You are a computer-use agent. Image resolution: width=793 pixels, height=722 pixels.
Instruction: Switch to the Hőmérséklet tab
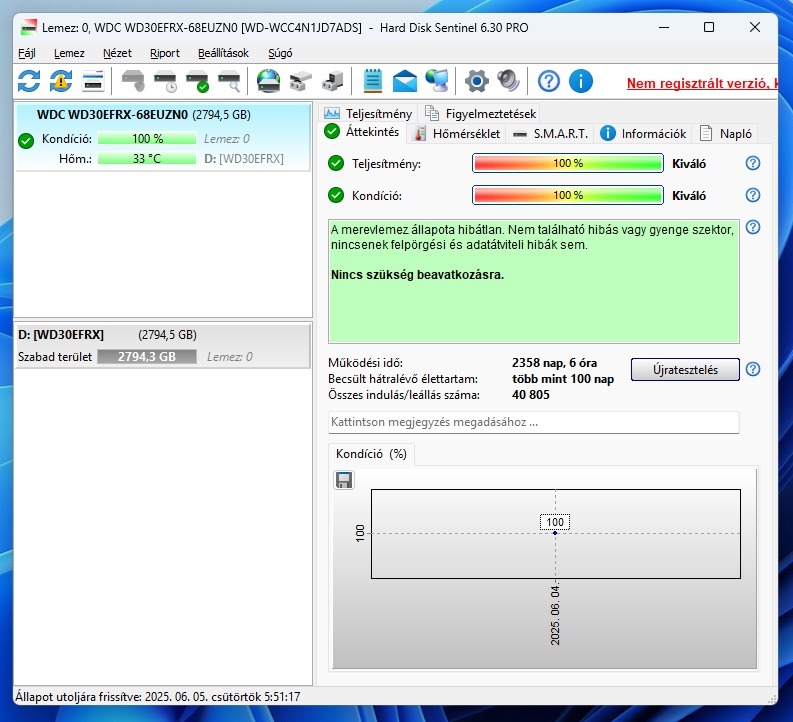[457, 133]
